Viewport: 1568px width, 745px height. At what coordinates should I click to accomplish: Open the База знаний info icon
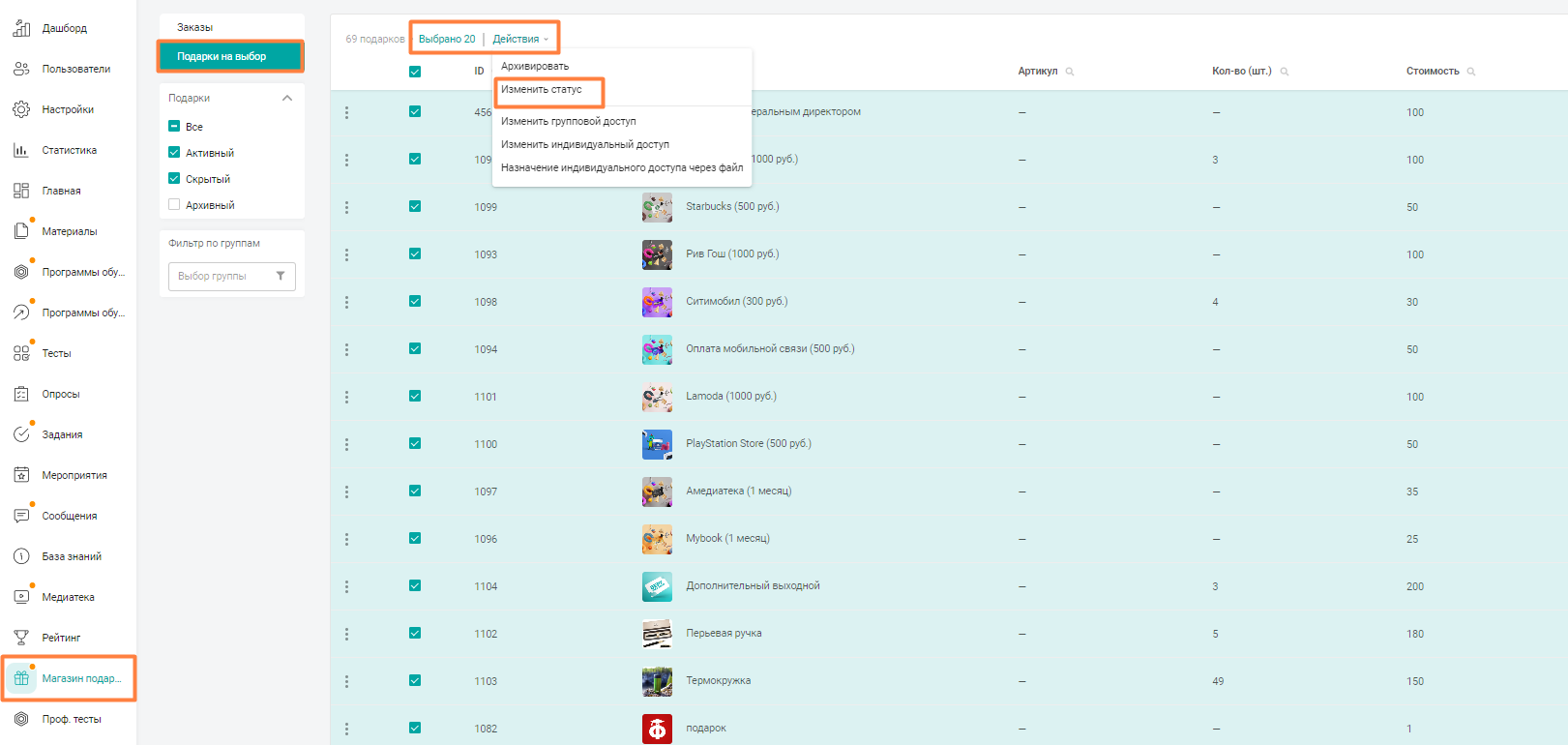21,556
